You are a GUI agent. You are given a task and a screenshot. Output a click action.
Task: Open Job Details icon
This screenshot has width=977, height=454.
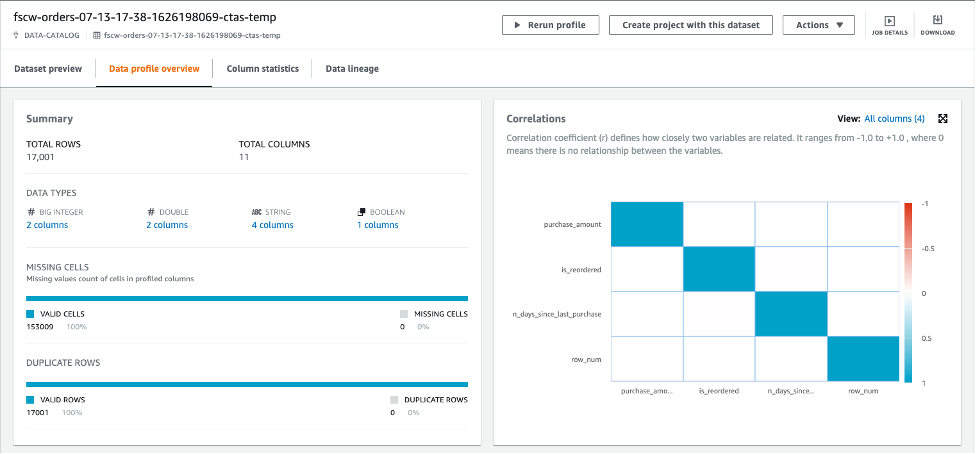889,21
